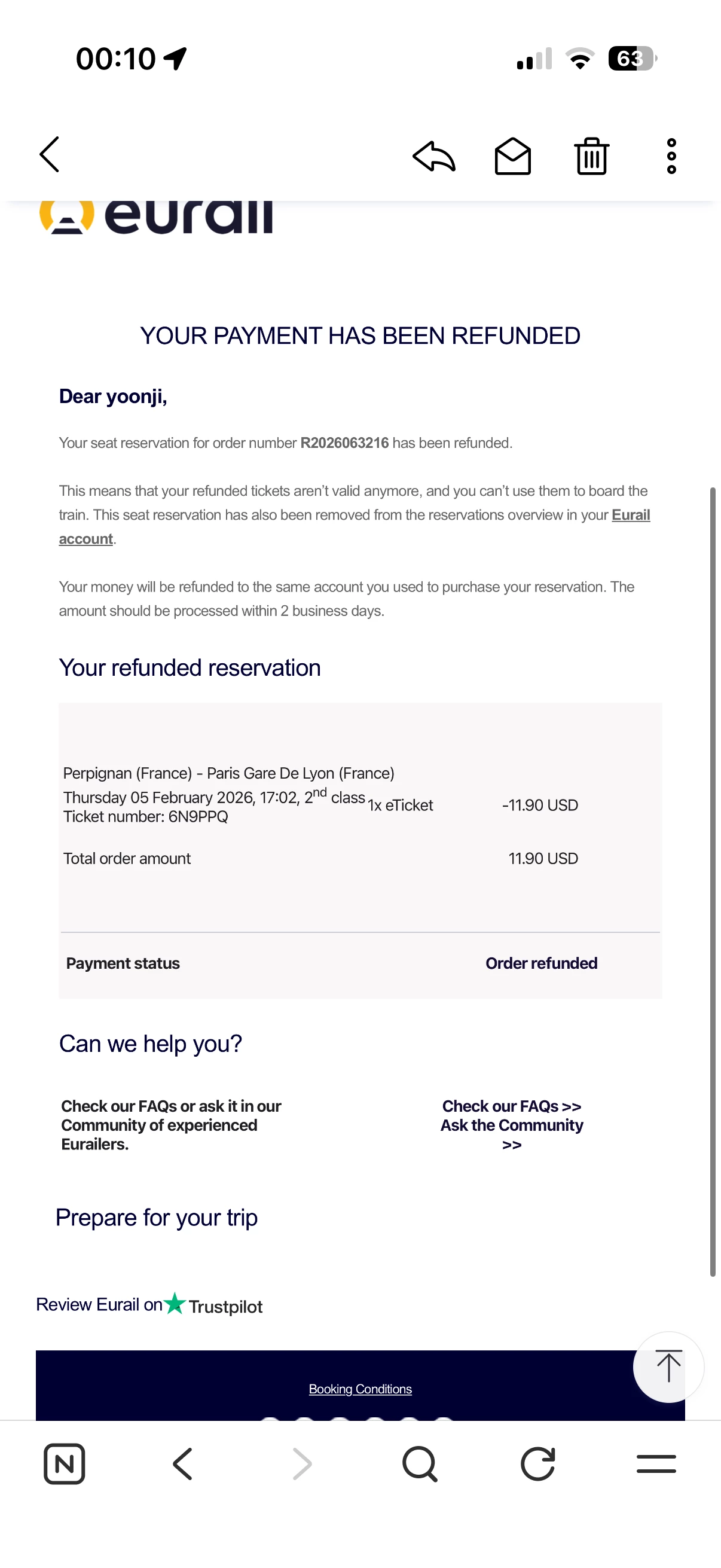Tap Check our FAQs >> link
Screen dimensions: 721x1568
[x=511, y=1106]
